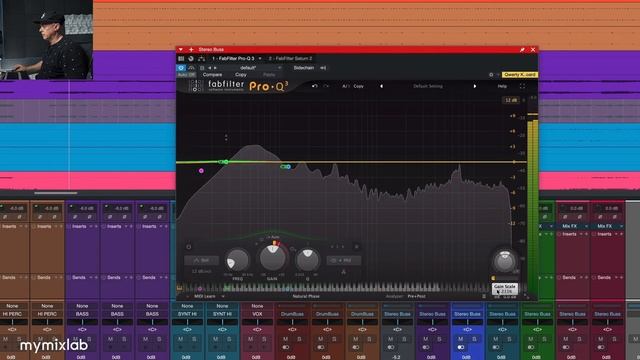Click the Pro-Q 3 redo arrow

[x=326, y=86]
